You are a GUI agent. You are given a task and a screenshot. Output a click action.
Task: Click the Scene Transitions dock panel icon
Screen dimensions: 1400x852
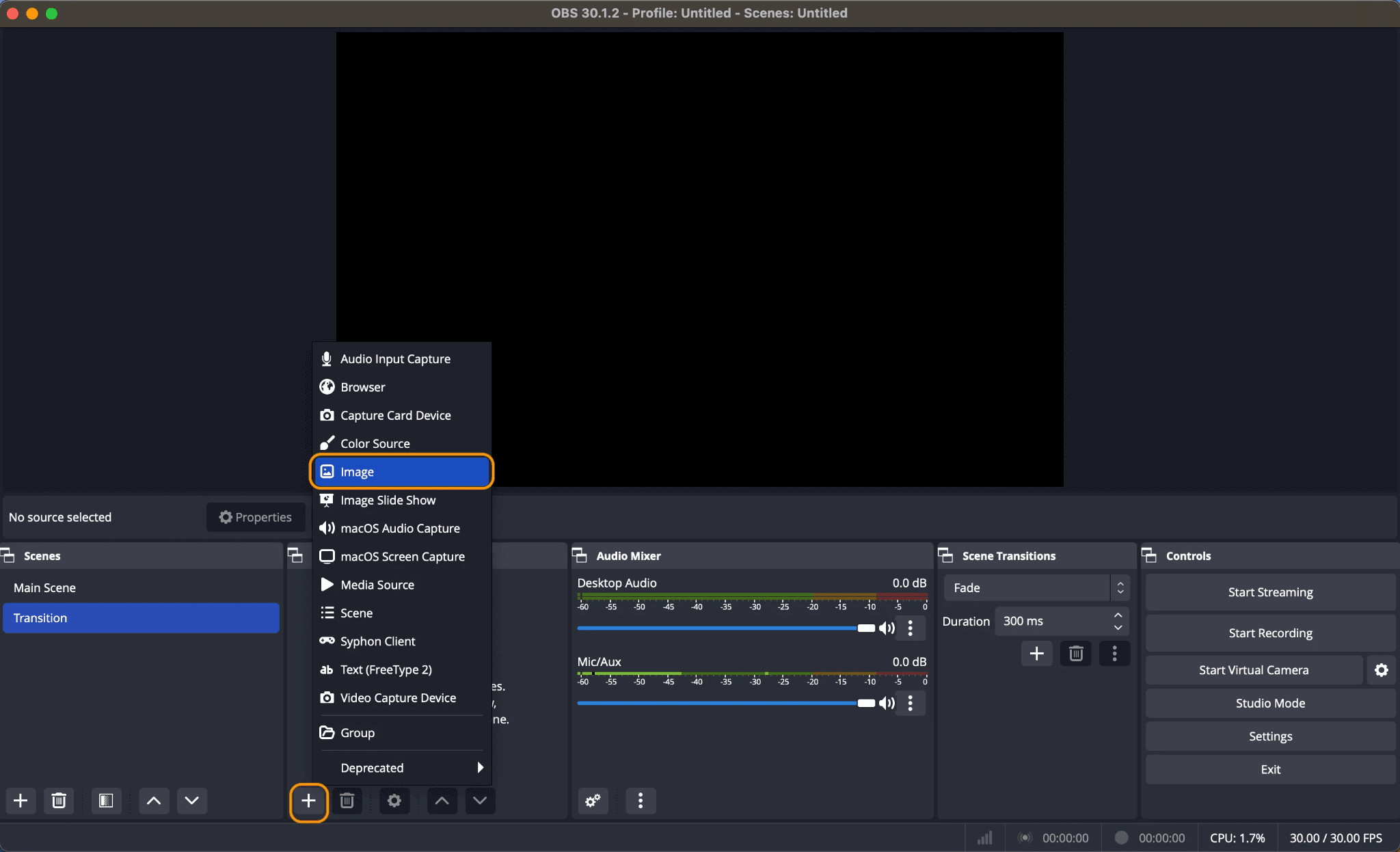pyautogui.click(x=946, y=555)
